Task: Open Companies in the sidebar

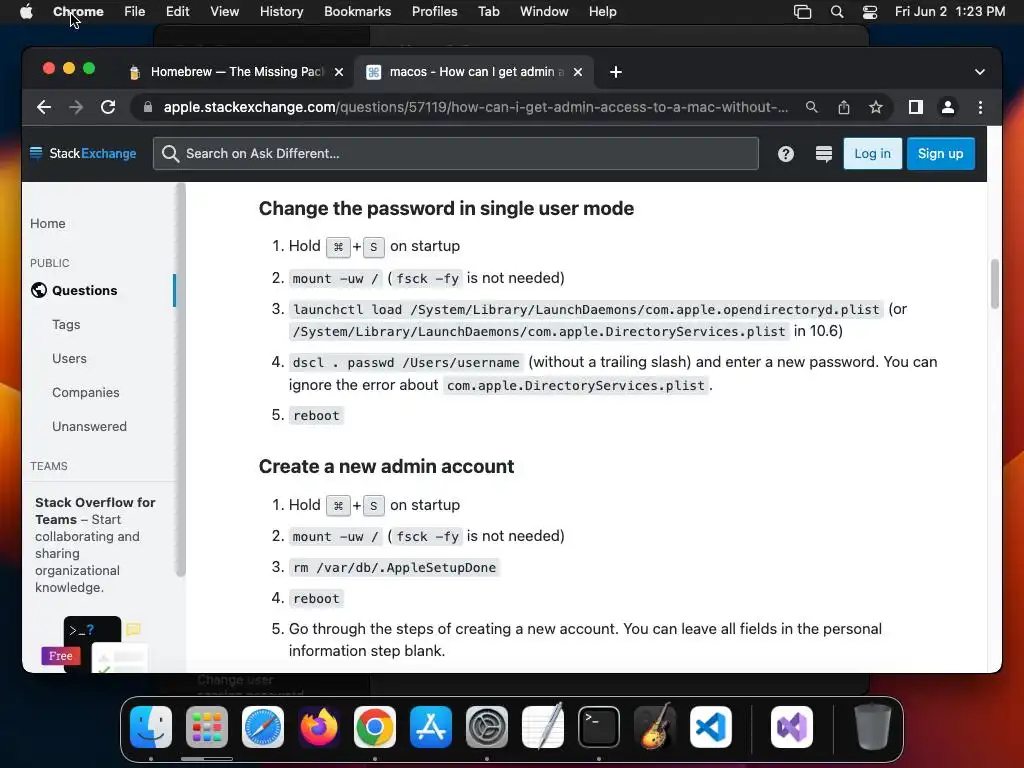Action: pyautogui.click(x=86, y=392)
